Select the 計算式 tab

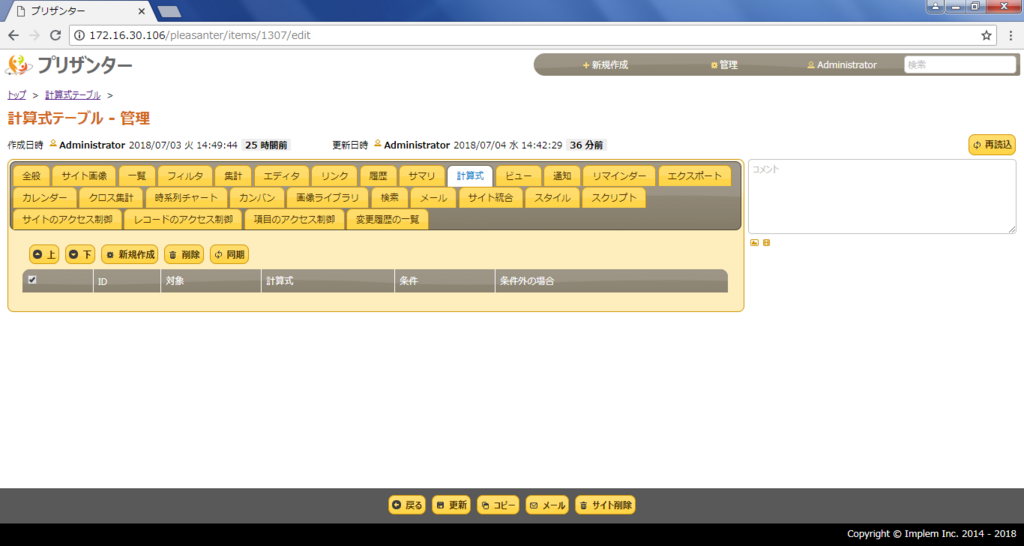470,176
